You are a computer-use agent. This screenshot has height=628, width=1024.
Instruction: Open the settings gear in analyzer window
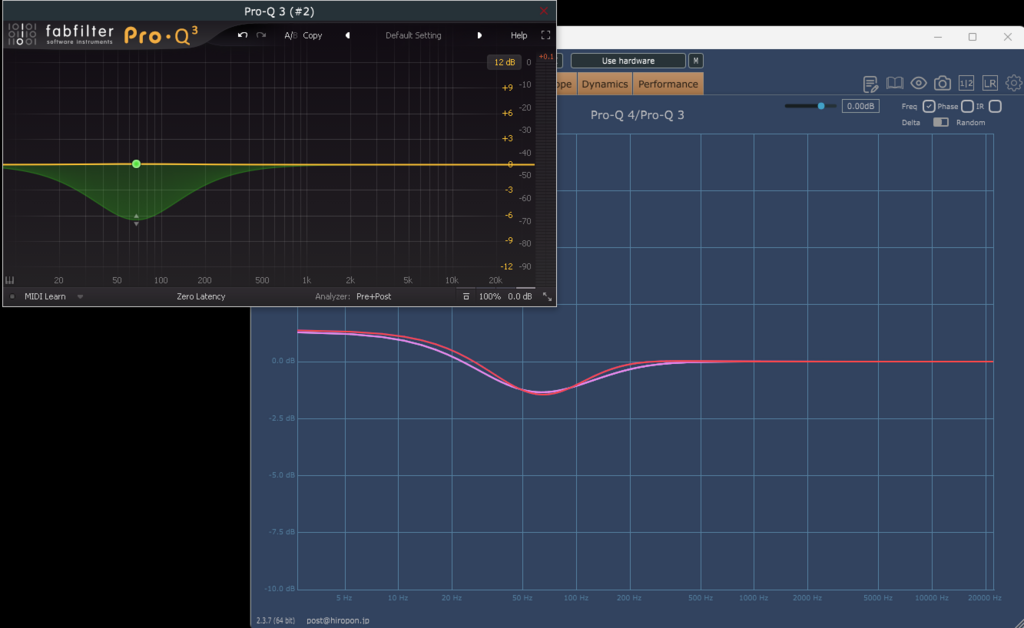pos(1014,83)
